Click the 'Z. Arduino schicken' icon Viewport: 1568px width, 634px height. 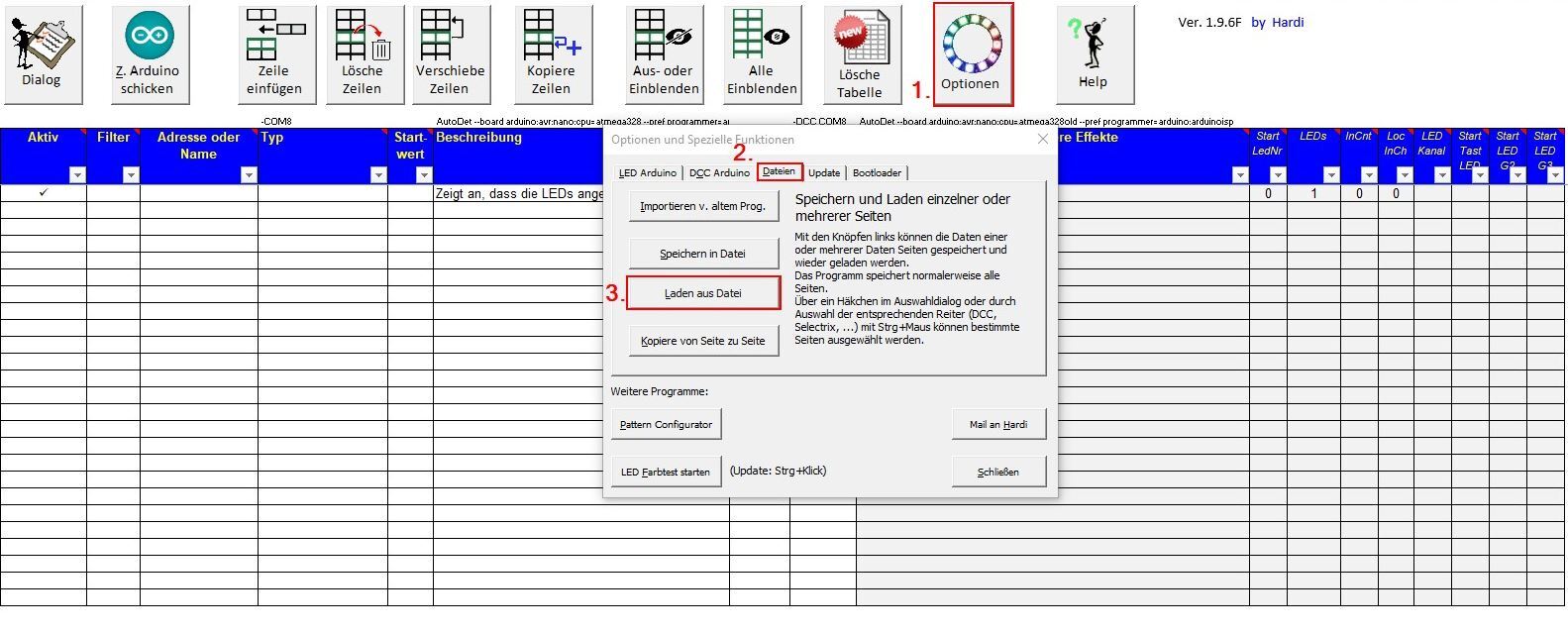149,54
